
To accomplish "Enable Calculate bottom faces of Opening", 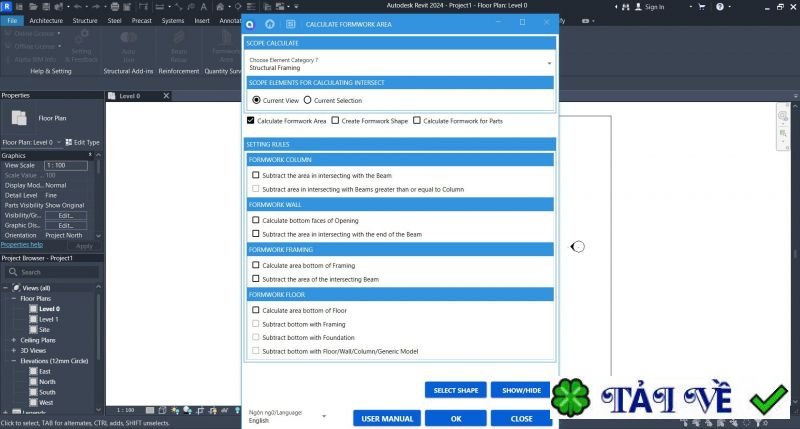I will pyautogui.click(x=256, y=220).
